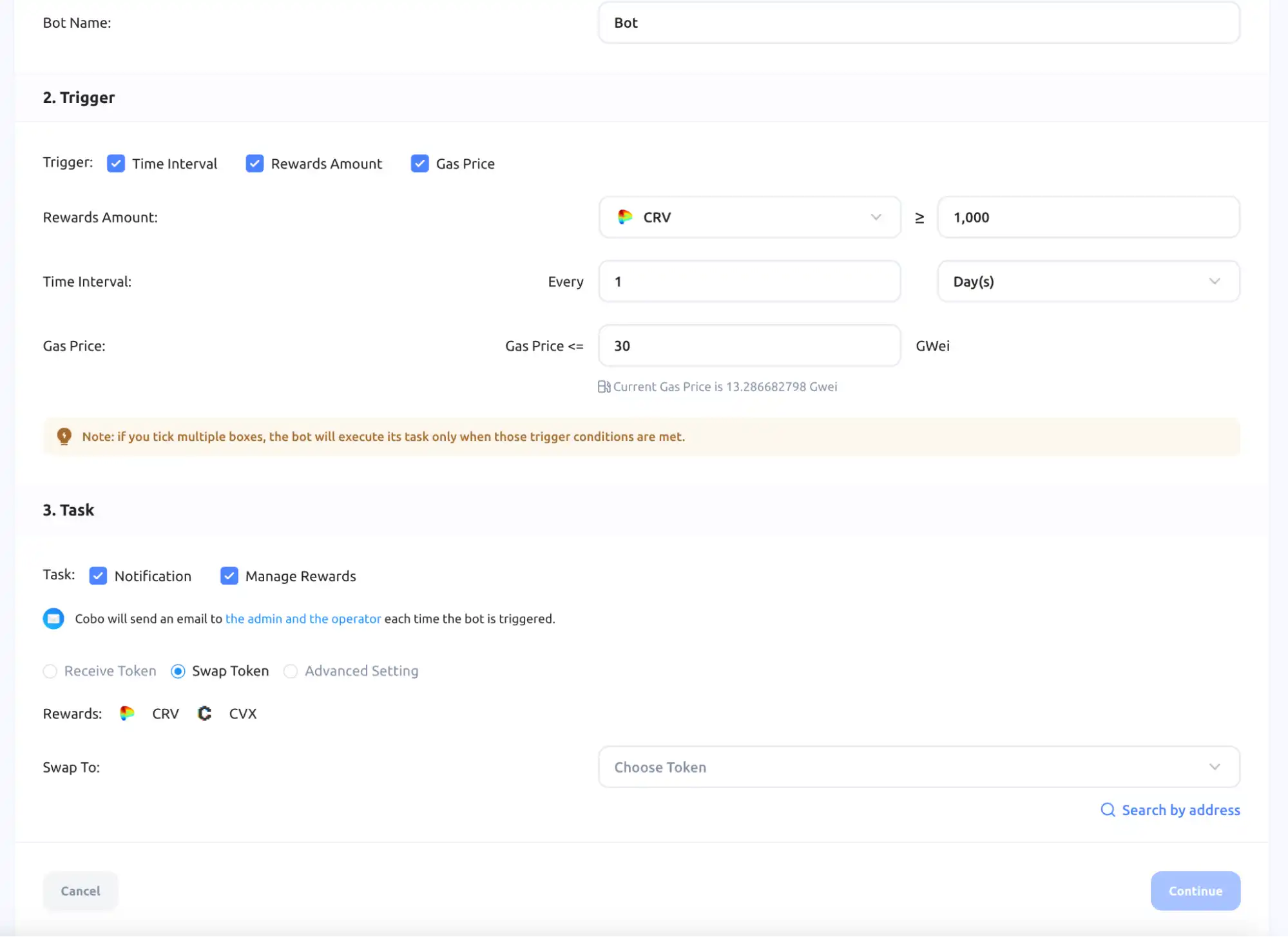Click the Current Gas Price text
The height and width of the screenshot is (937, 1288).
pyautogui.click(x=725, y=387)
